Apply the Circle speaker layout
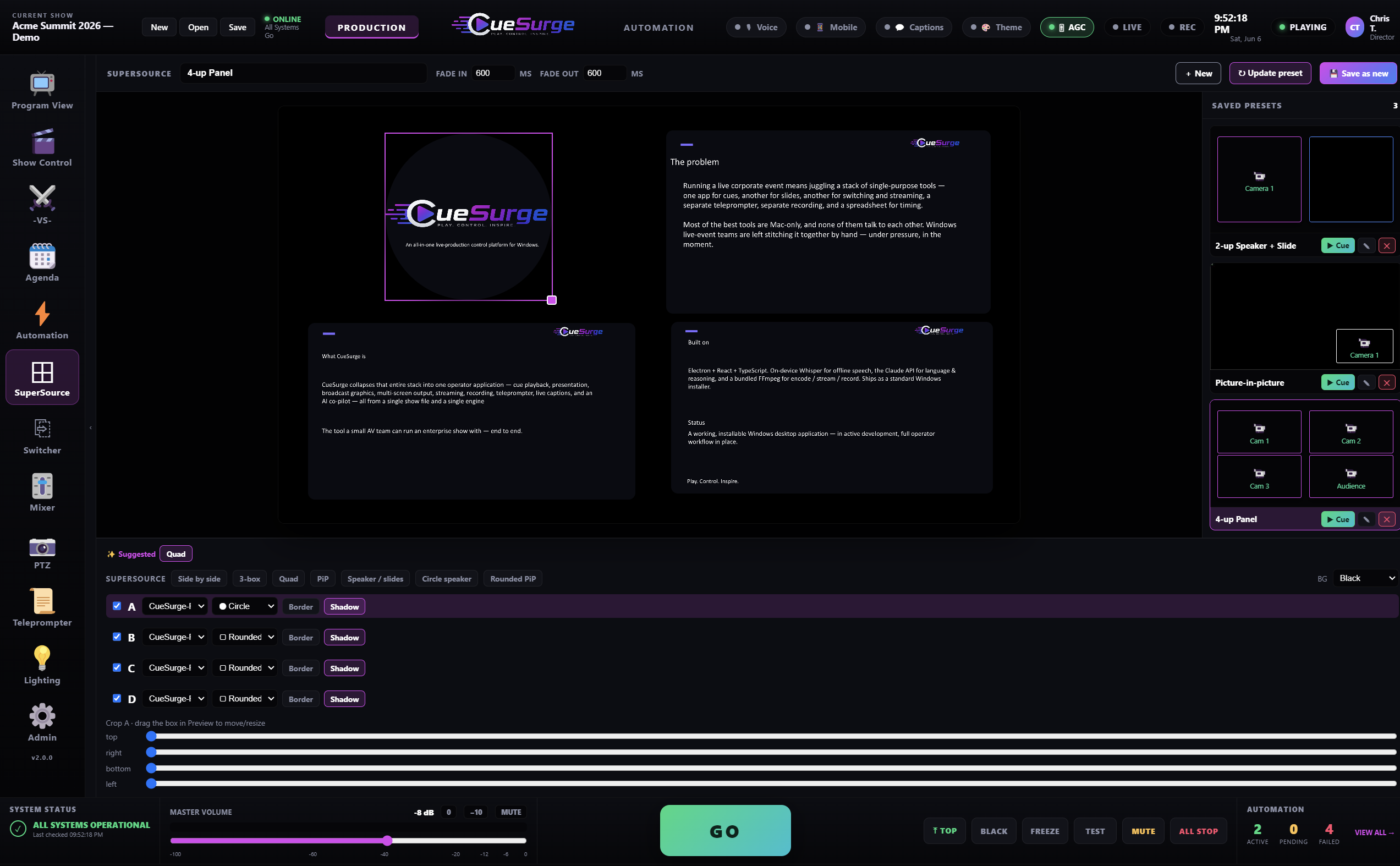 (446, 579)
